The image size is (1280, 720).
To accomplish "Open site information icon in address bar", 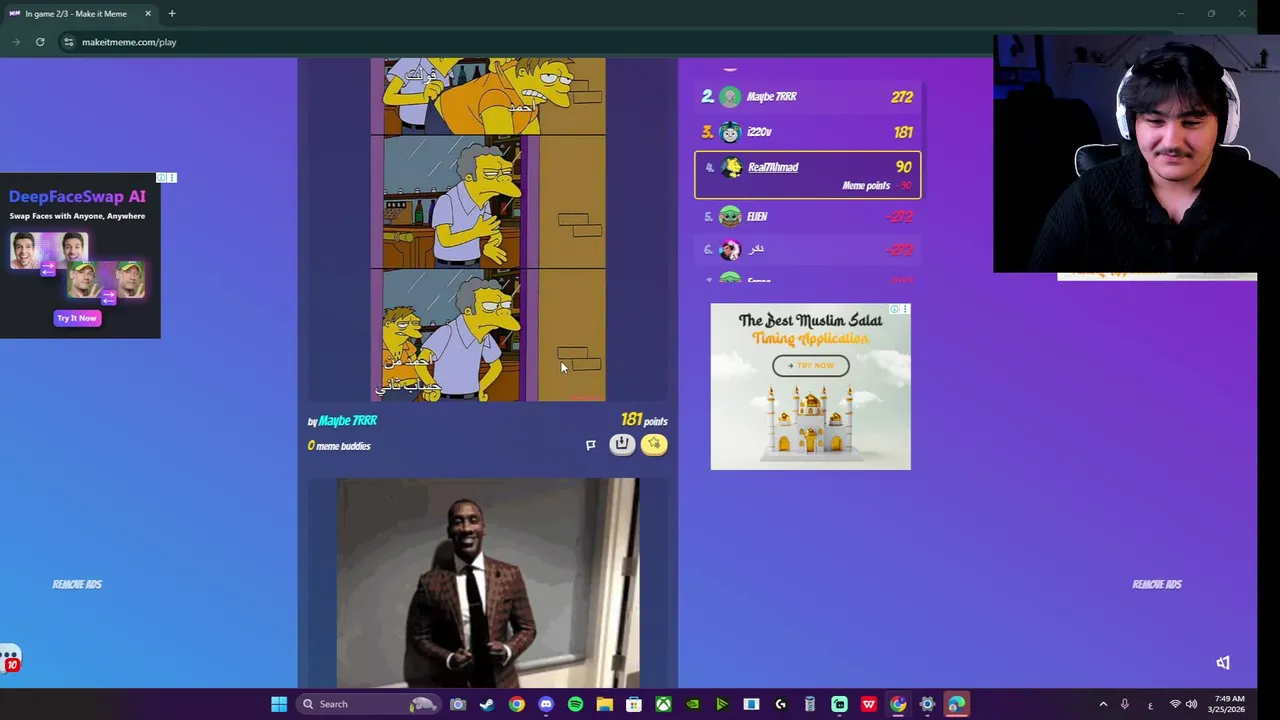I will click(68, 42).
